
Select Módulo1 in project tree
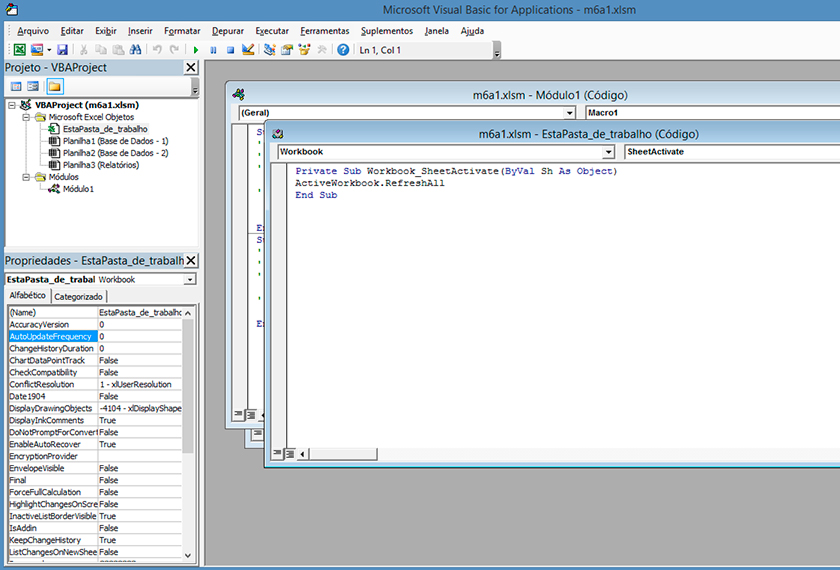78,189
